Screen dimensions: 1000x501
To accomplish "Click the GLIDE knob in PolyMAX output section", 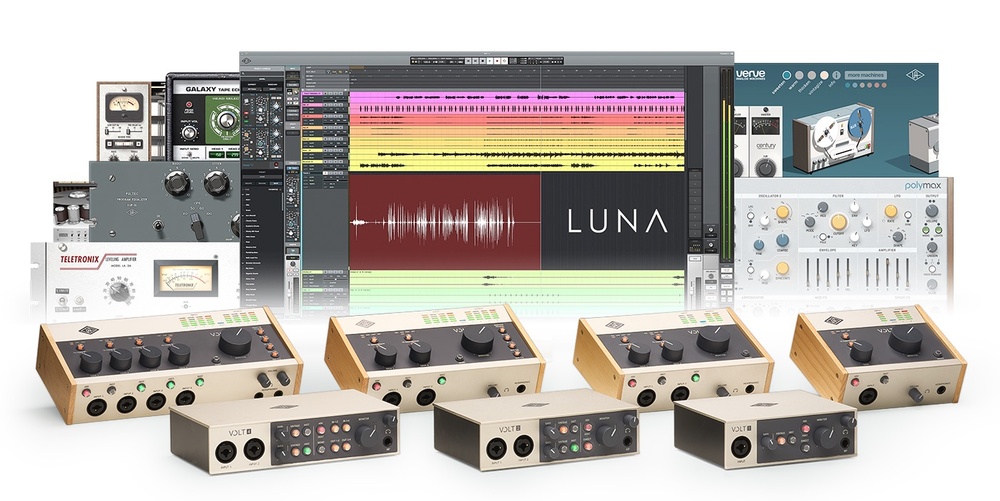I will (933, 285).
